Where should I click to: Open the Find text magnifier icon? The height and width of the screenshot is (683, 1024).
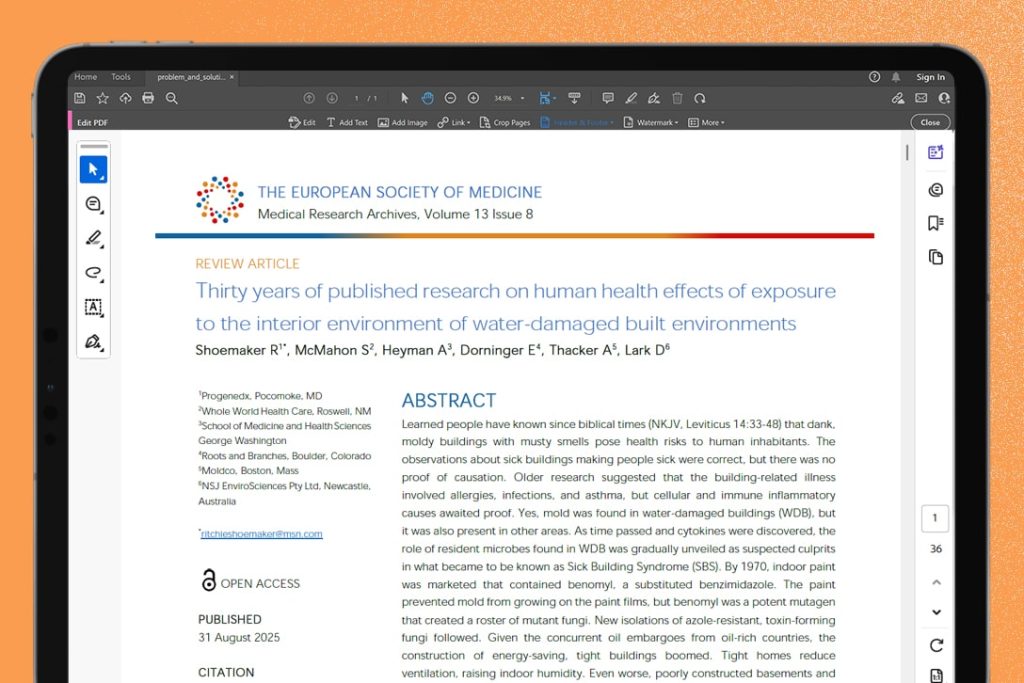172,98
